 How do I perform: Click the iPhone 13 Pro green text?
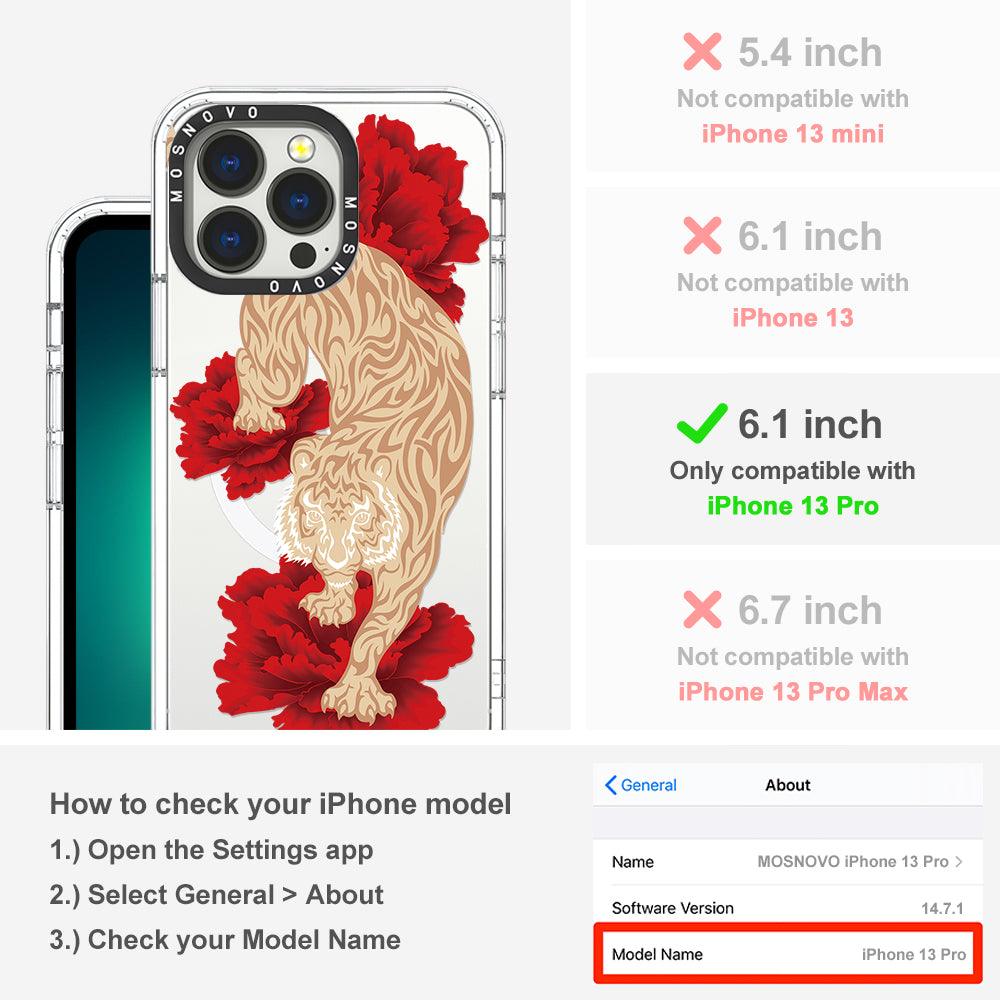tap(793, 506)
